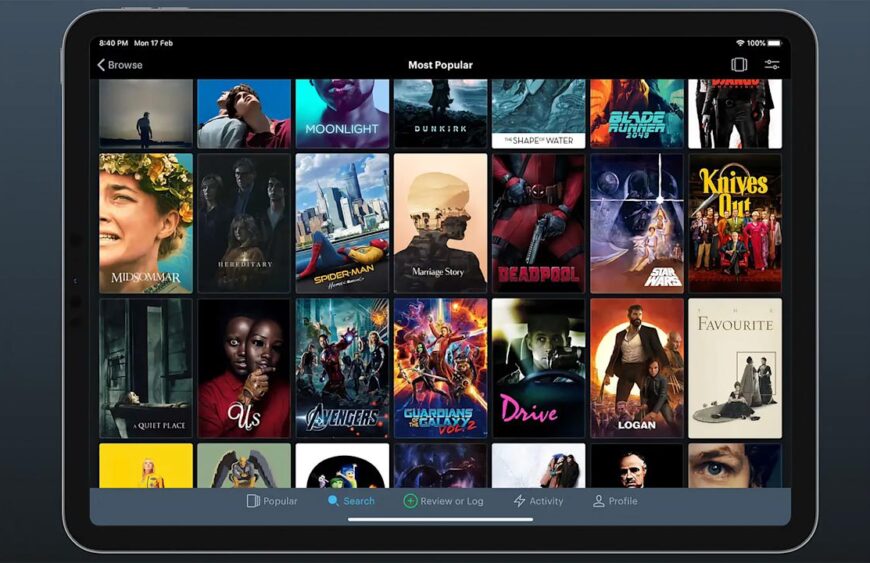
Task: Open the Hereditary poster
Action: click(x=244, y=223)
